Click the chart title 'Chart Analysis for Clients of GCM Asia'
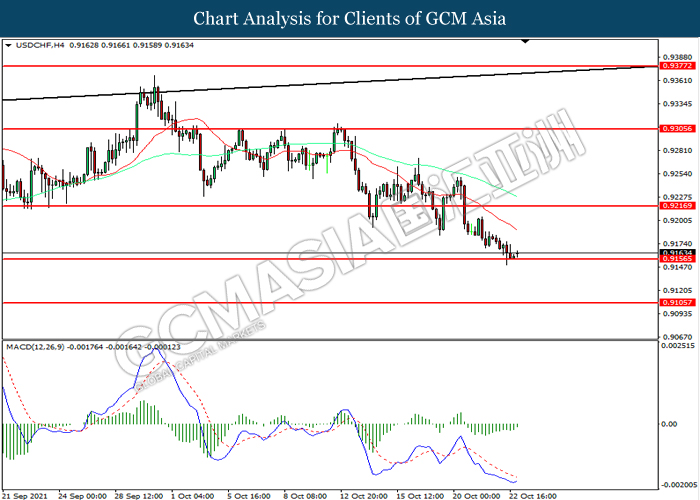This screenshot has height=500, width=700. [x=350, y=19]
